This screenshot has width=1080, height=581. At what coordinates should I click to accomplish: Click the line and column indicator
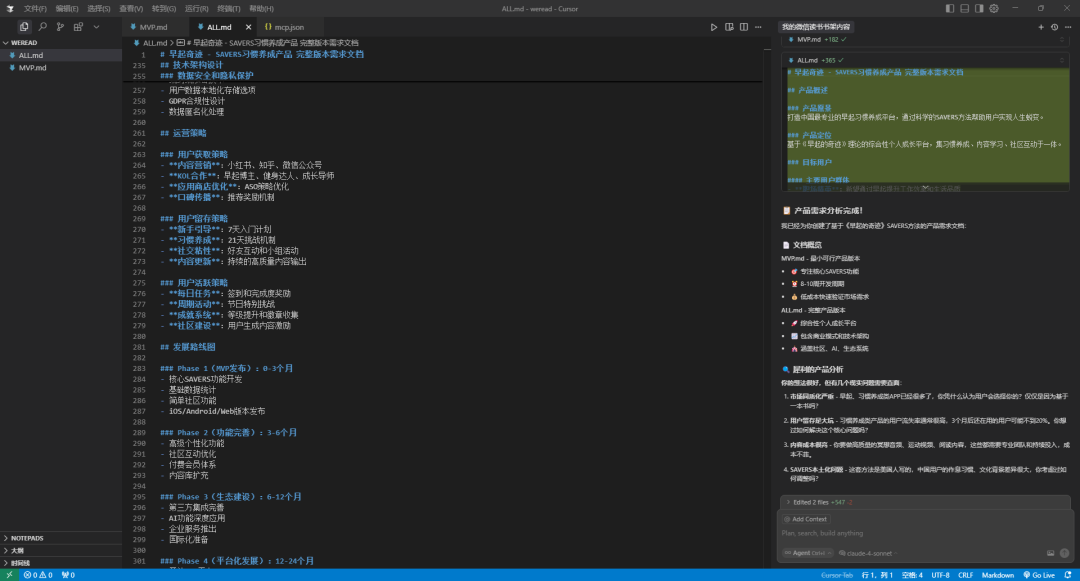877,575
